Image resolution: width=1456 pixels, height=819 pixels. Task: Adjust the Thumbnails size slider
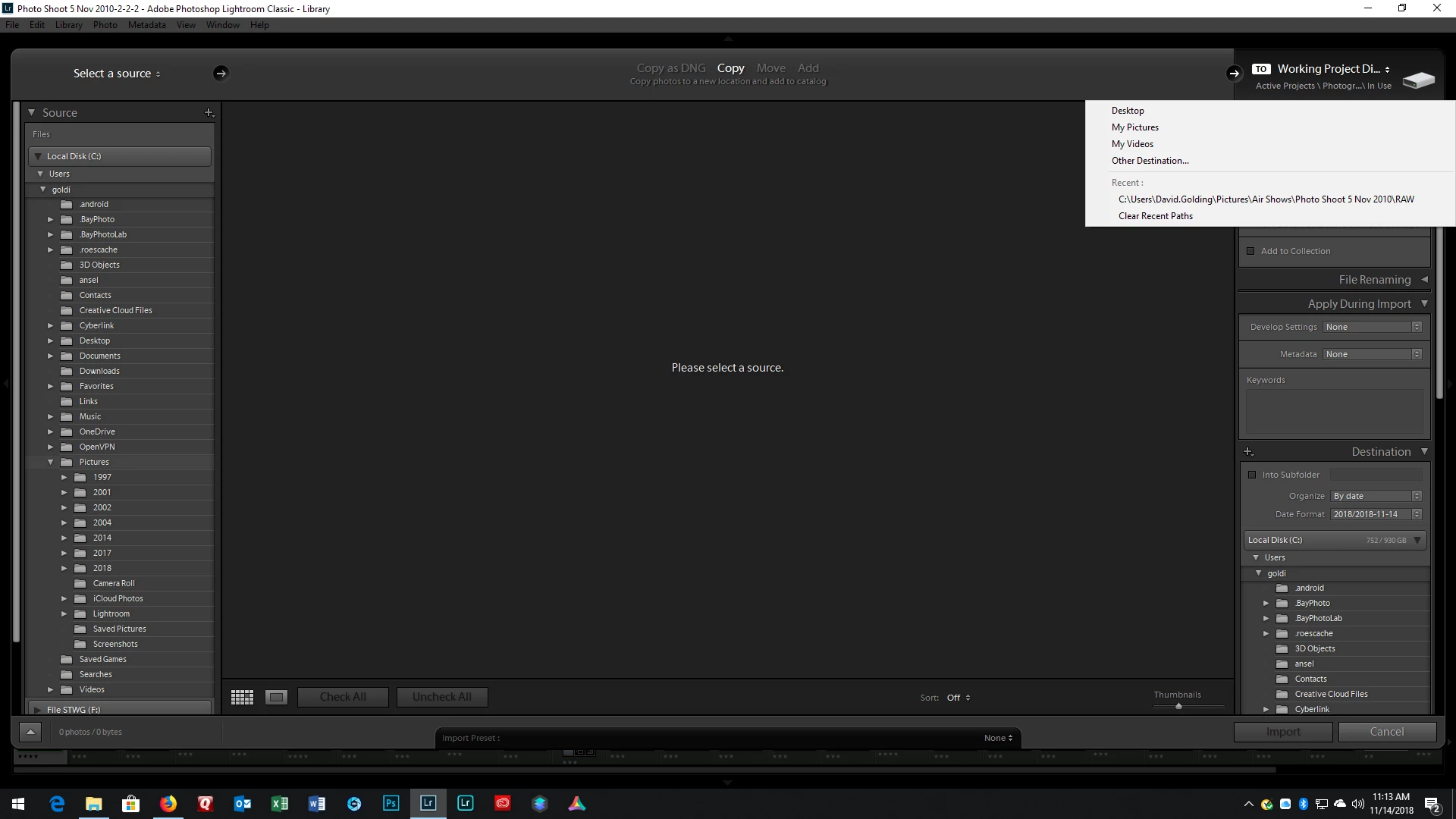pos(1178,706)
